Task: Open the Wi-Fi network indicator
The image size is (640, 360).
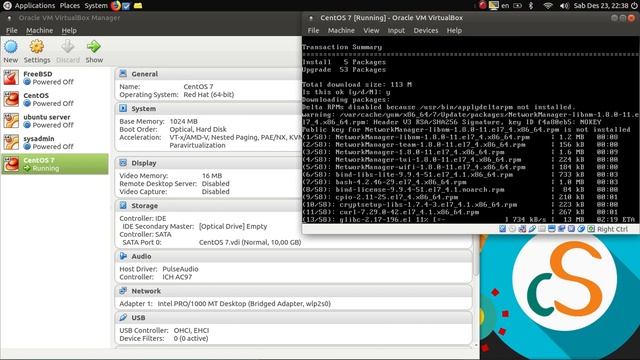Action: [548, 6]
